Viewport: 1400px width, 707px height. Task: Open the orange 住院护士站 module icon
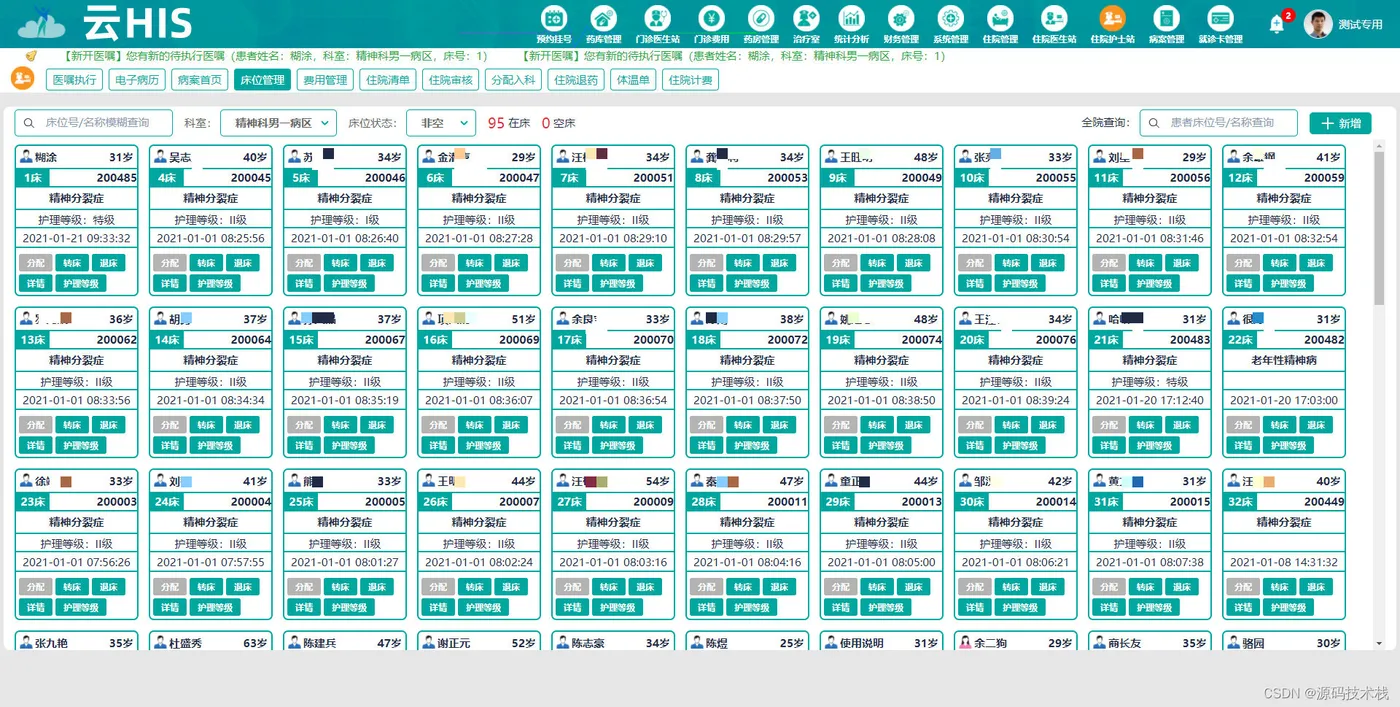click(1112, 17)
